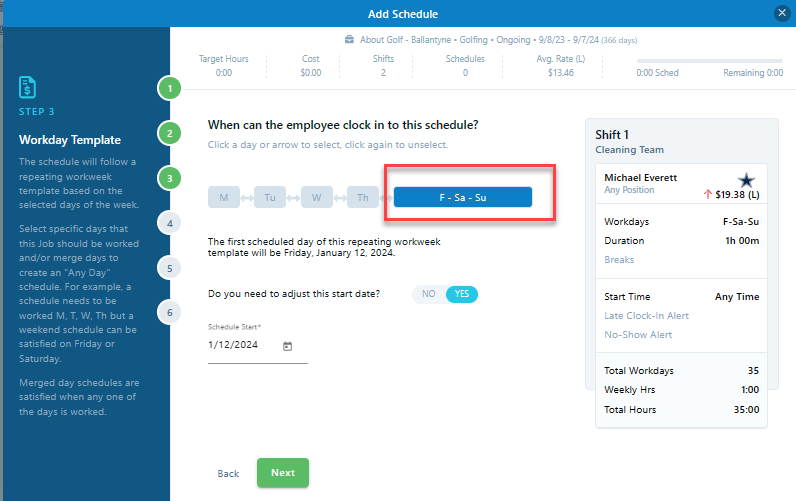Jump to step 6 circle
The image size is (796, 501).
170,312
